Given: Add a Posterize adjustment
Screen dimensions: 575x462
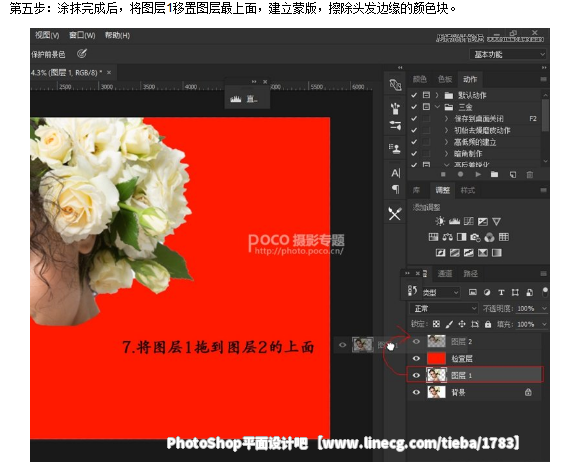Looking at the screenshot, I should (455, 253).
